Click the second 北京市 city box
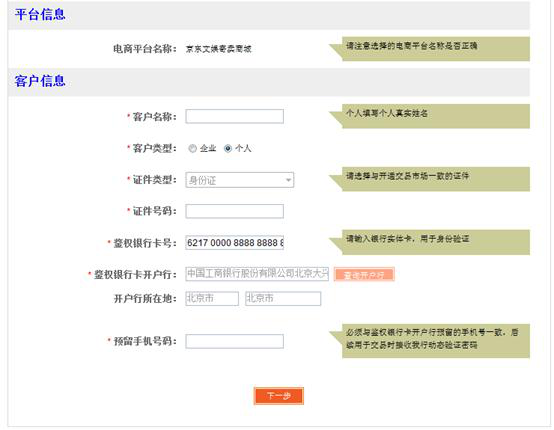This screenshot has height=430, width=554. point(283,299)
